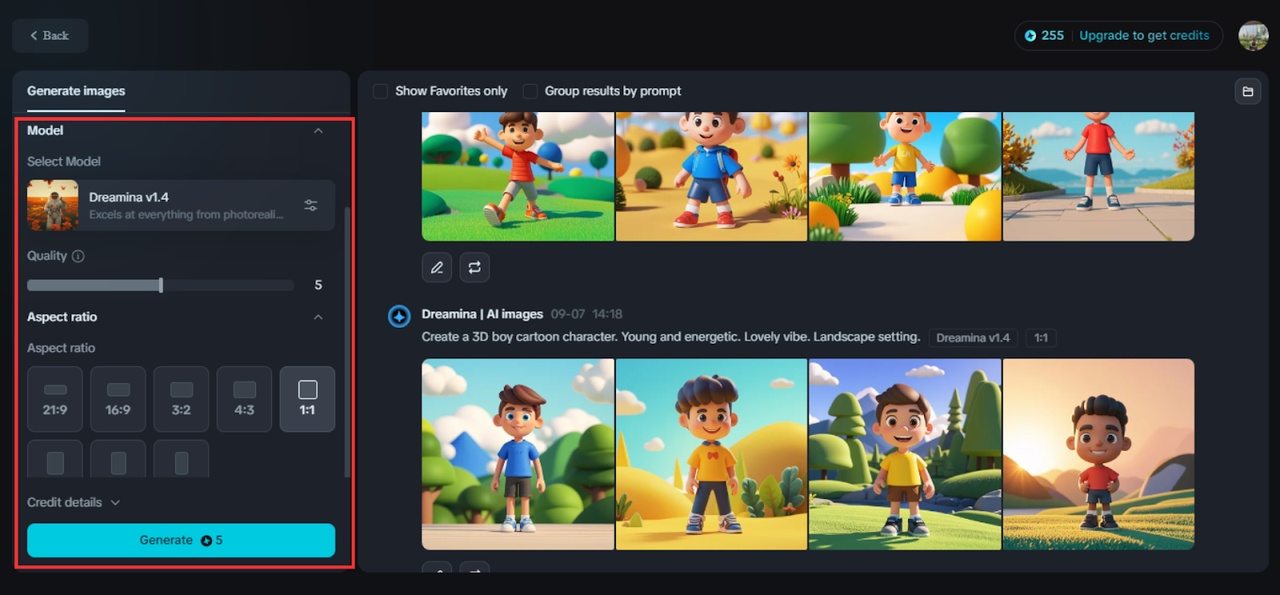Open lower image of boy among pine trees
The width and height of the screenshot is (1280, 595).
905,454
